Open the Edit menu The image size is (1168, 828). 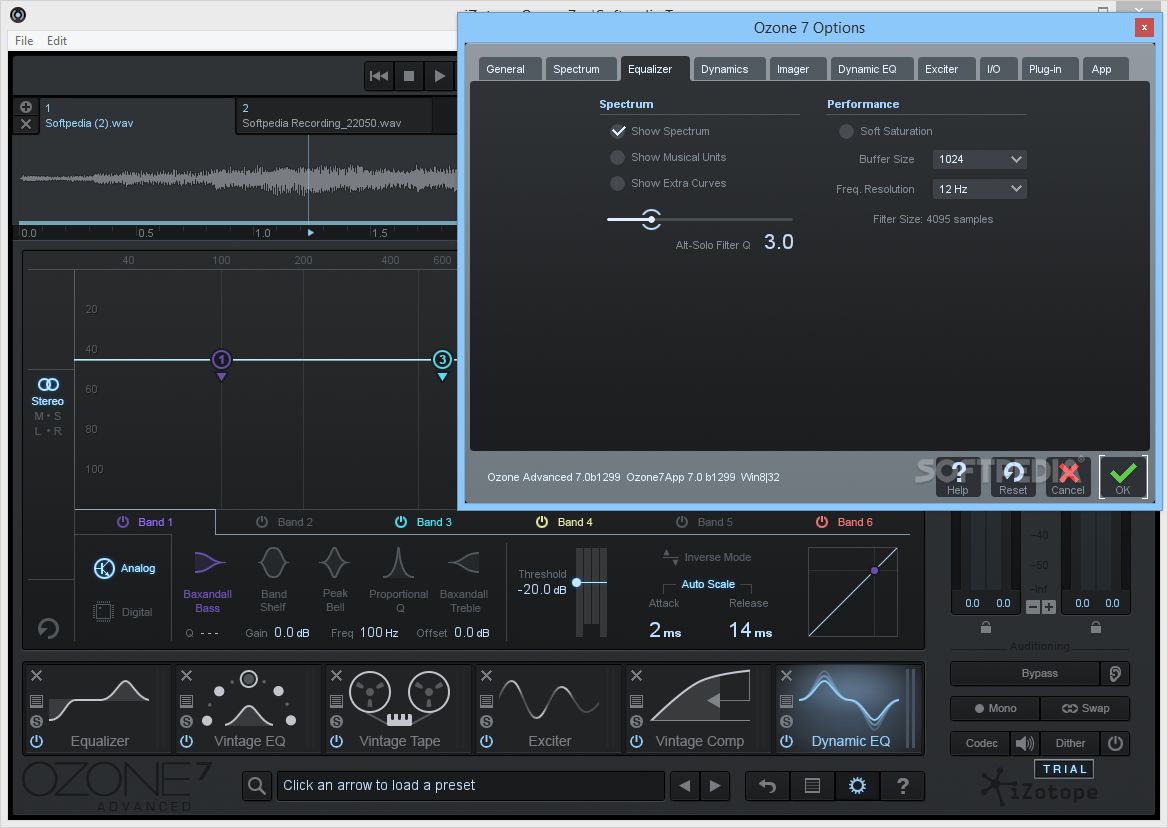pyautogui.click(x=57, y=41)
